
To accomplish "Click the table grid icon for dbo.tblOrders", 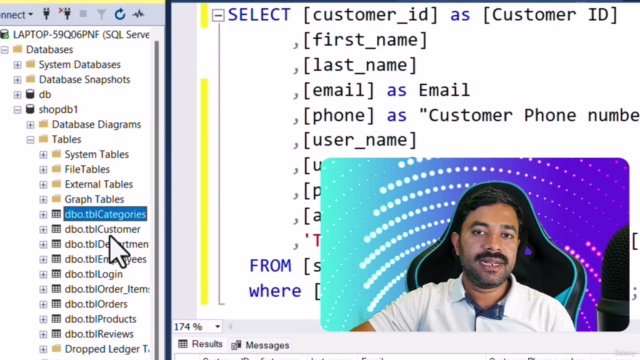I will [56, 304].
